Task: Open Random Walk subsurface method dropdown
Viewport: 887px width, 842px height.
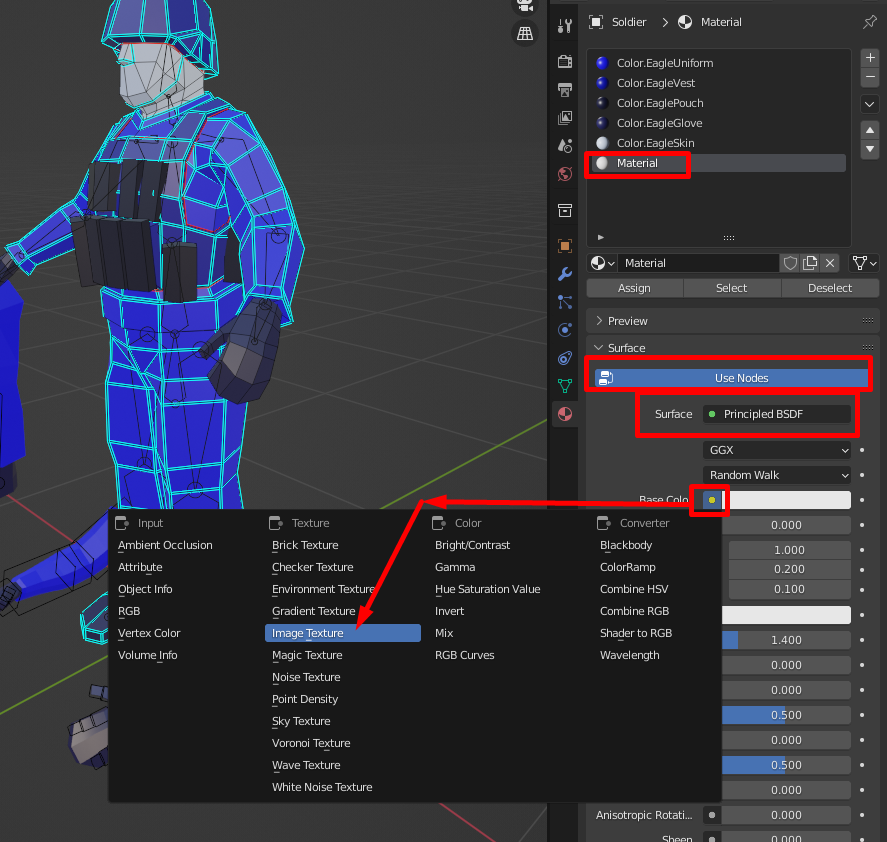Action: (777, 475)
